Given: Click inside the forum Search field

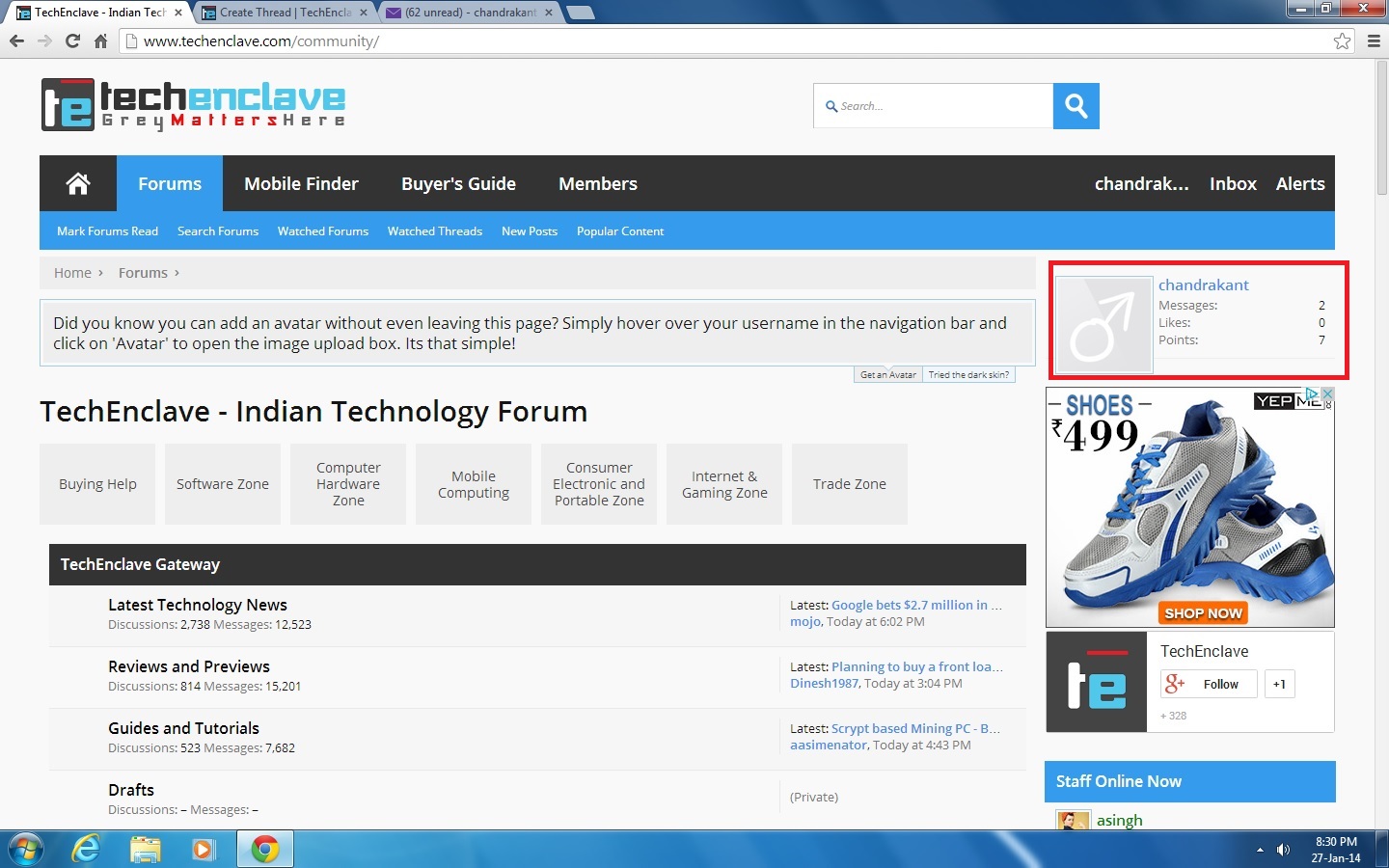Looking at the screenshot, I should pos(933,106).
